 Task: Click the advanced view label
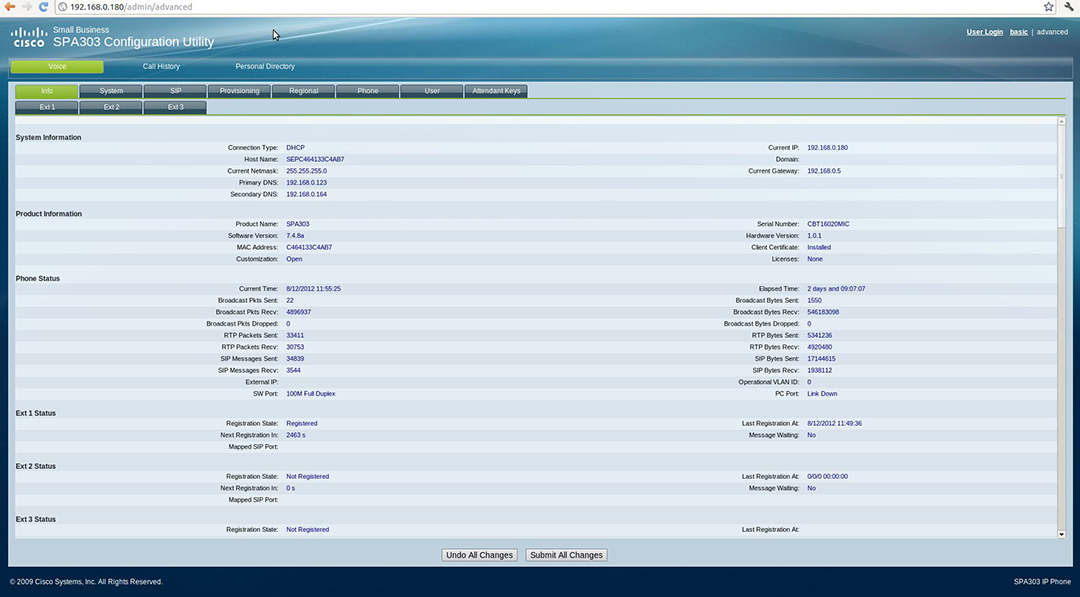(1052, 32)
